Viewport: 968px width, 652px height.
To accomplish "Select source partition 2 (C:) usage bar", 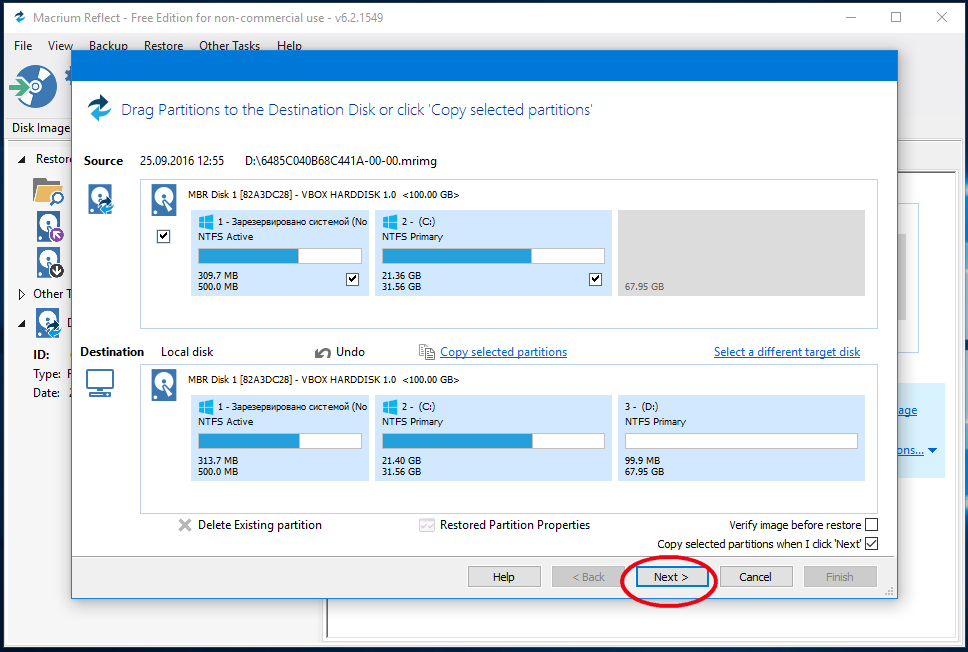I will pos(493,256).
